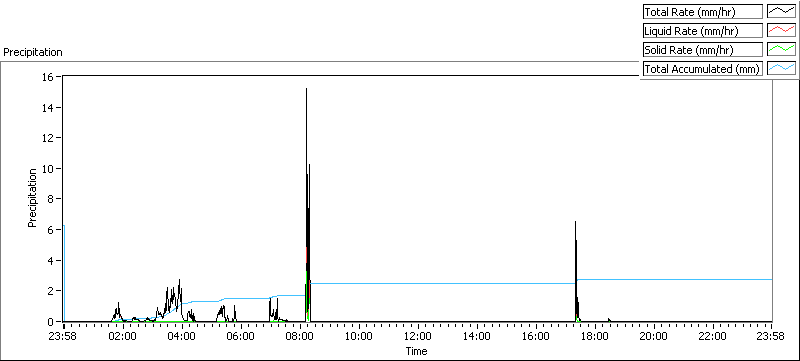
Task: Click the 02:00 time axis label
Action: pyautogui.click(x=122, y=336)
